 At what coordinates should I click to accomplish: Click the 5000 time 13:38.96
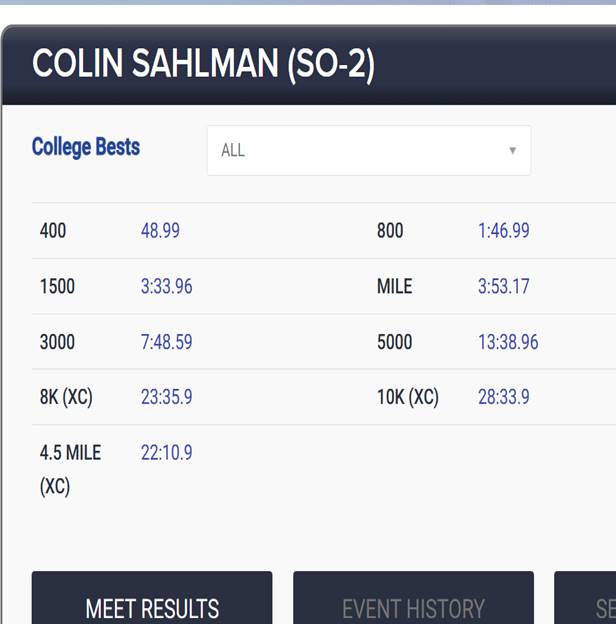point(508,342)
